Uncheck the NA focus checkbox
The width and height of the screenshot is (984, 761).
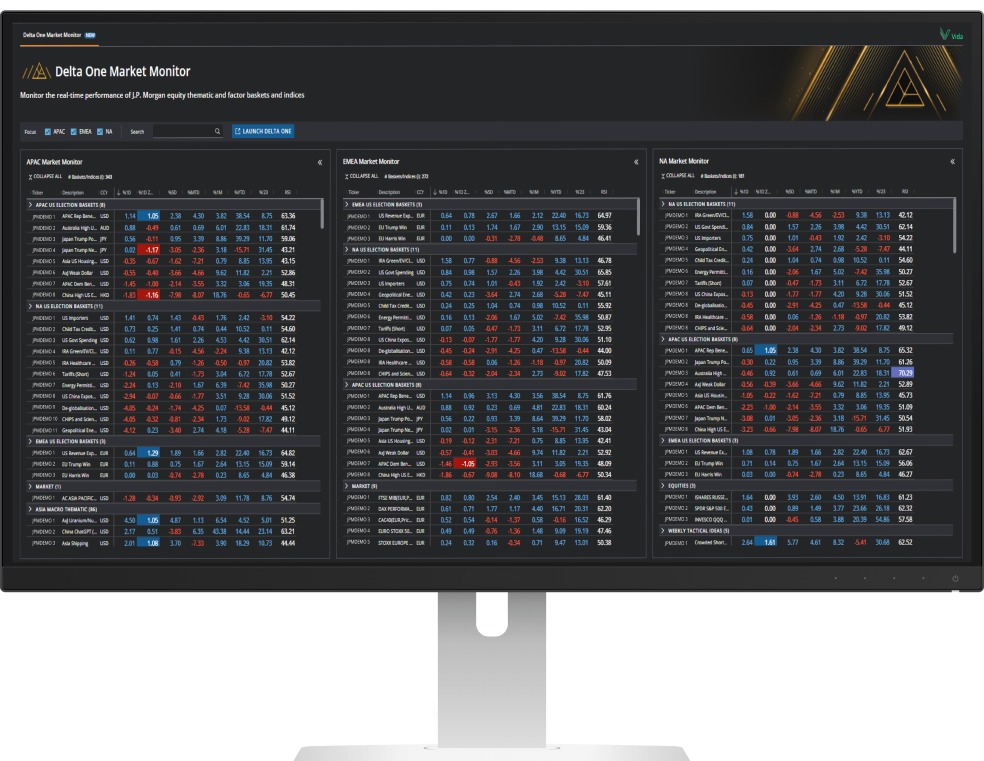tap(99, 131)
